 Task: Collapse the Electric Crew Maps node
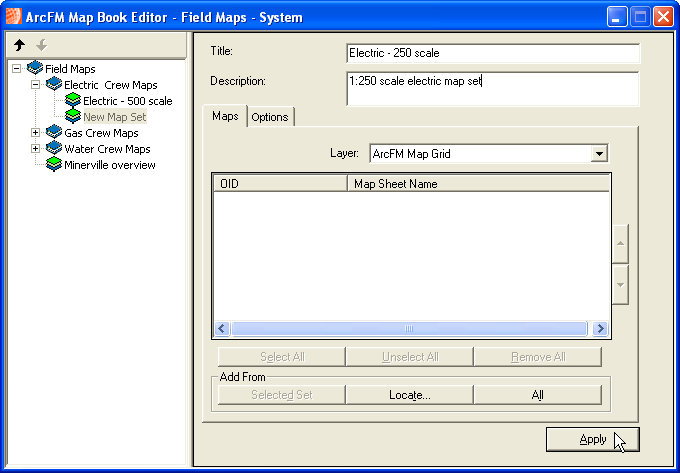pos(36,85)
